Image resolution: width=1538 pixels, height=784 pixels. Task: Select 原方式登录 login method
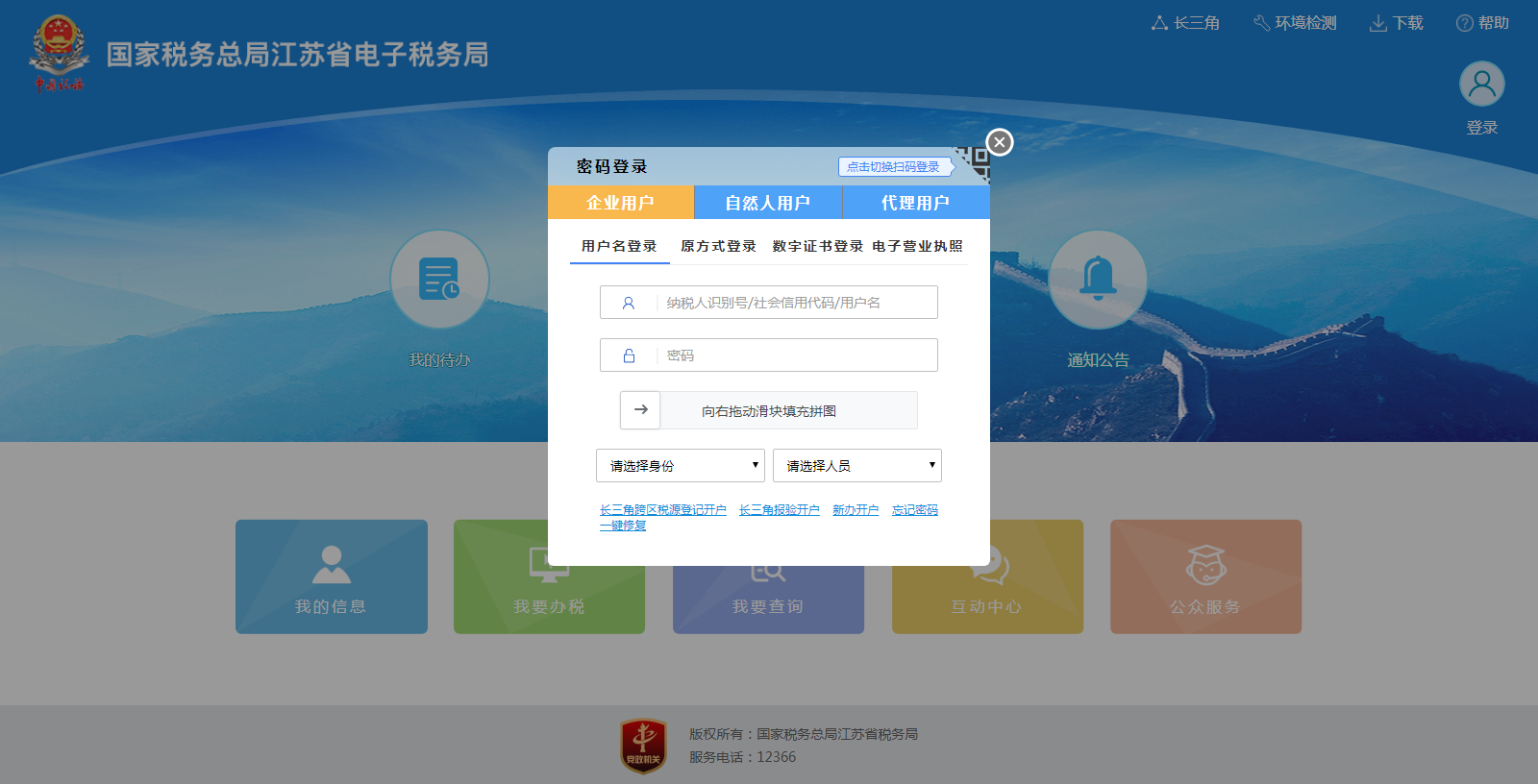tap(718, 247)
